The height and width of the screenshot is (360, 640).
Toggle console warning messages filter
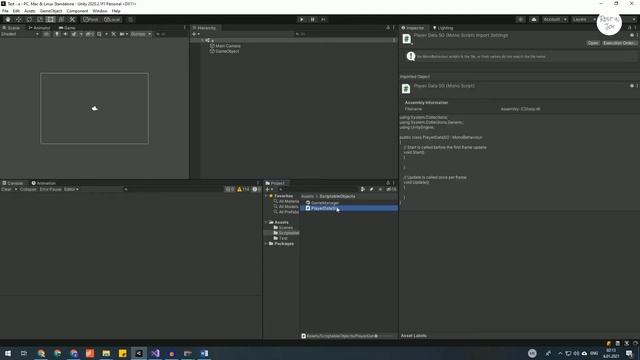[243, 189]
